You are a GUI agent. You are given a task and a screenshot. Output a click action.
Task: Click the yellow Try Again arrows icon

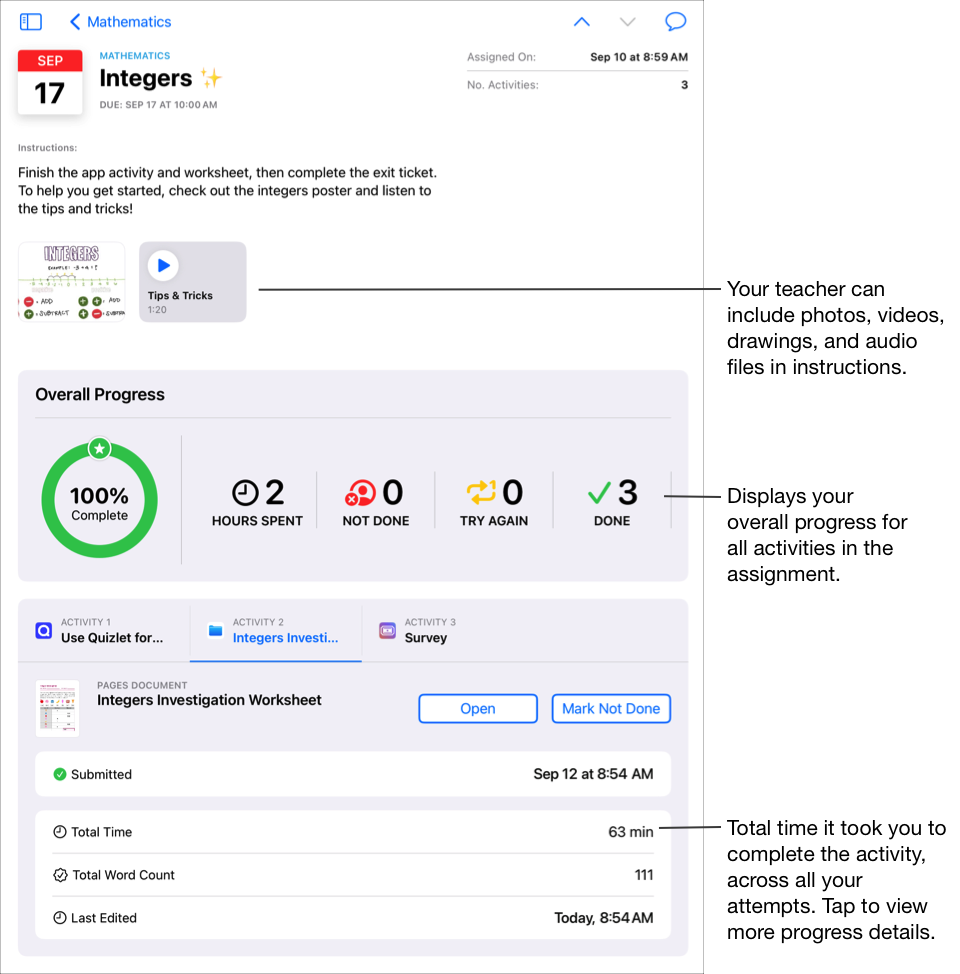click(x=480, y=492)
